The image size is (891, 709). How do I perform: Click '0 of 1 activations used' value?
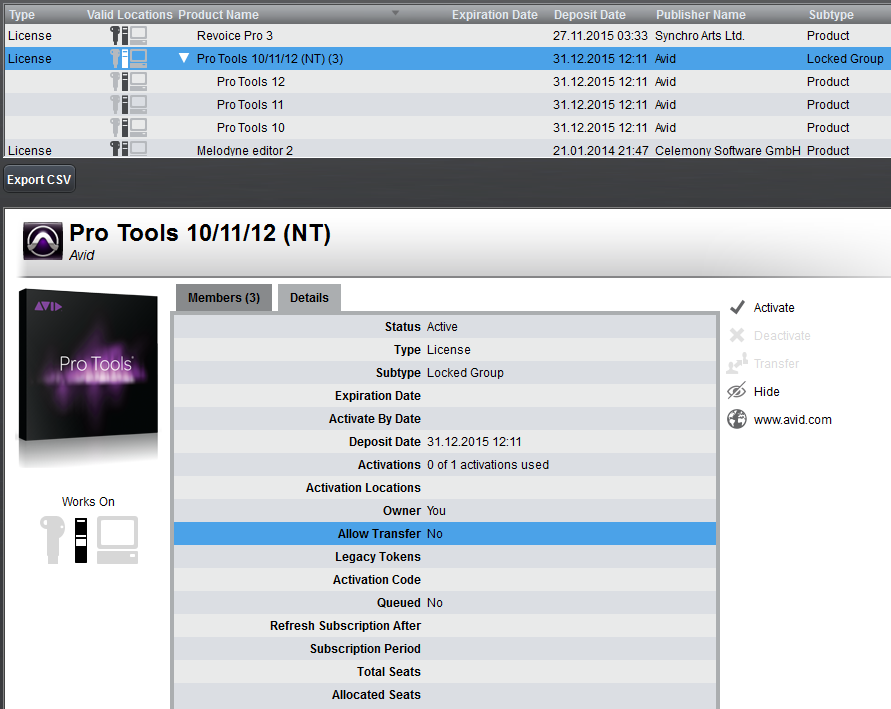click(x=488, y=465)
